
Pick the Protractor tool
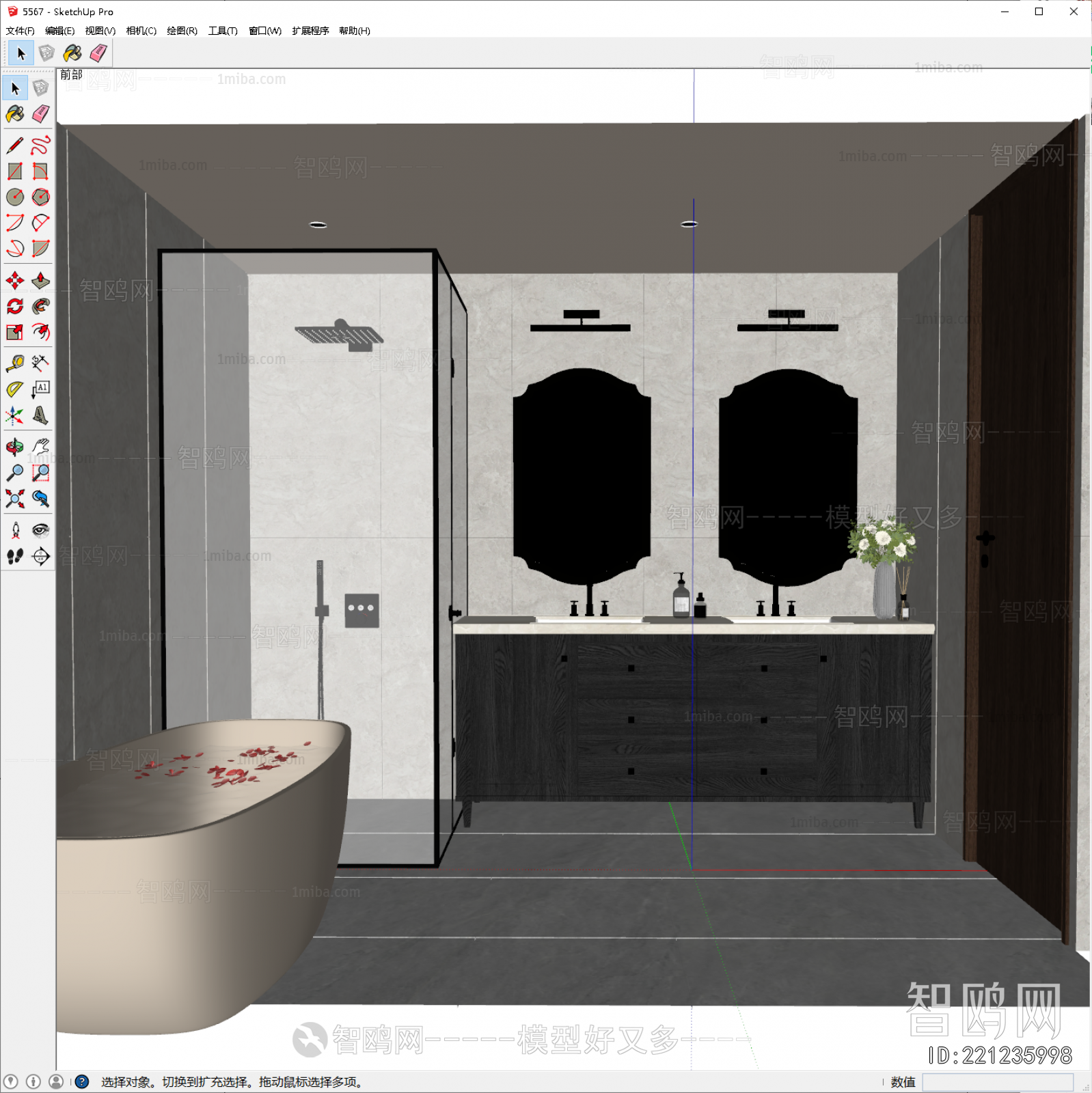coord(15,389)
